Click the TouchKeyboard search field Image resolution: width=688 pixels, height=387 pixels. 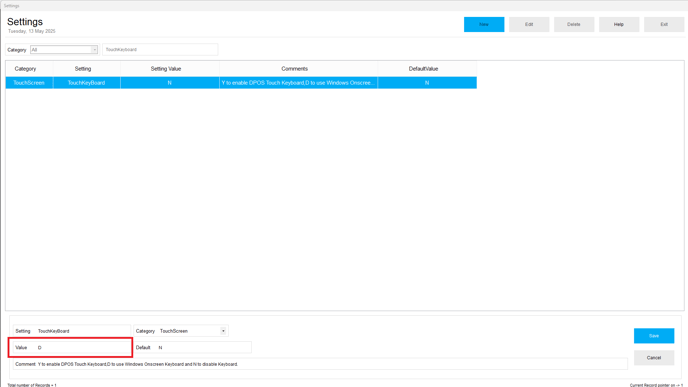(160, 50)
